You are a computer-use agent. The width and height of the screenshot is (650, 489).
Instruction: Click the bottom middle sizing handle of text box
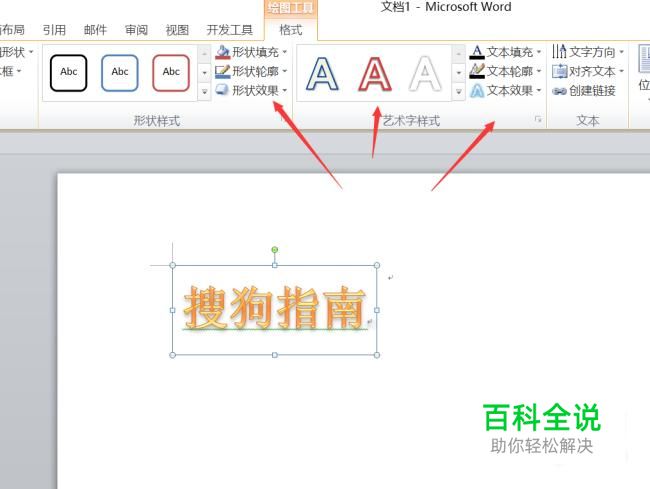274,355
